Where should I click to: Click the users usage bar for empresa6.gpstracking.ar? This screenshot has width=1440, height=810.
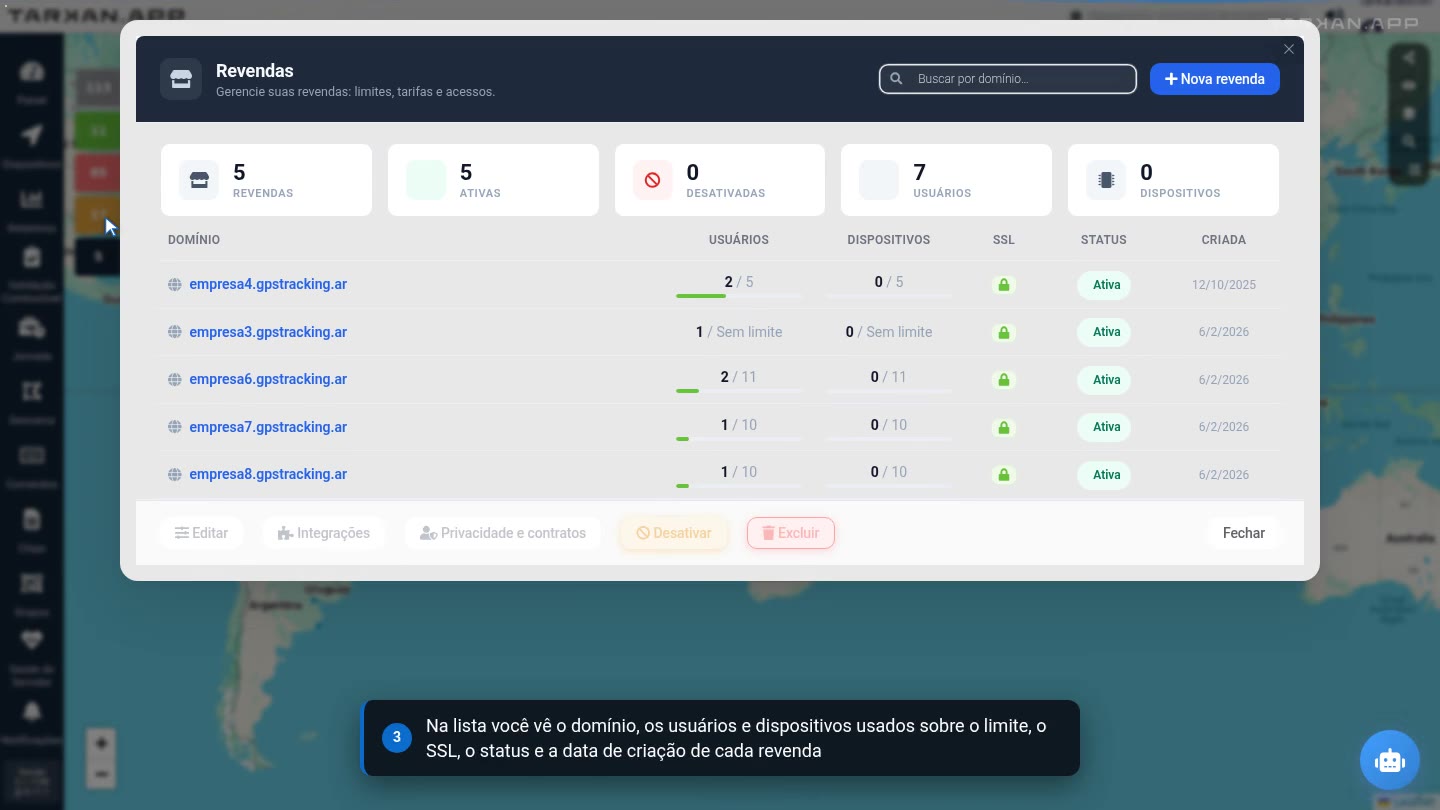(x=739, y=391)
